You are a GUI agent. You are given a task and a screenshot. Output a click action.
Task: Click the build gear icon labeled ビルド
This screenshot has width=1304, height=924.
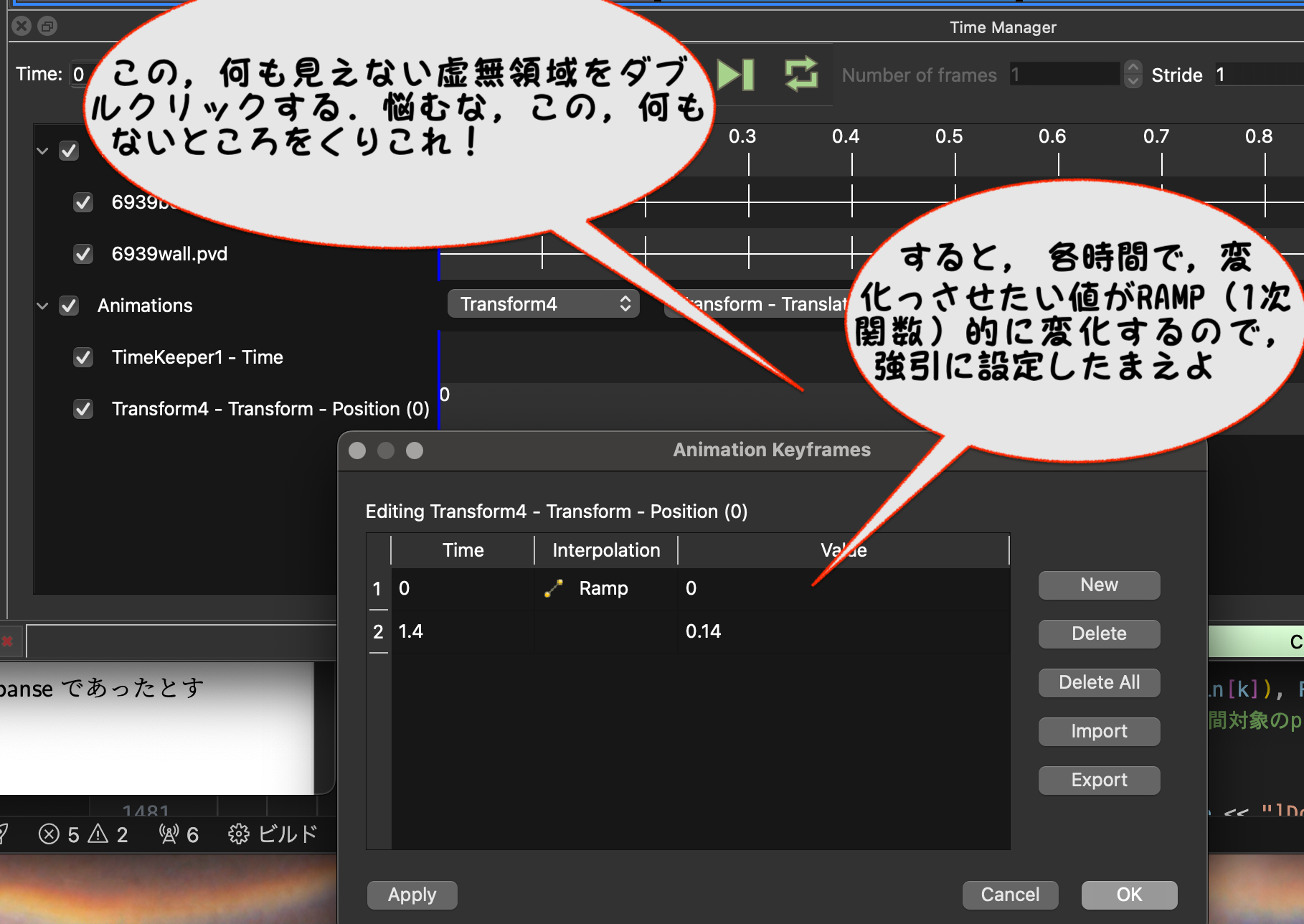click(238, 834)
